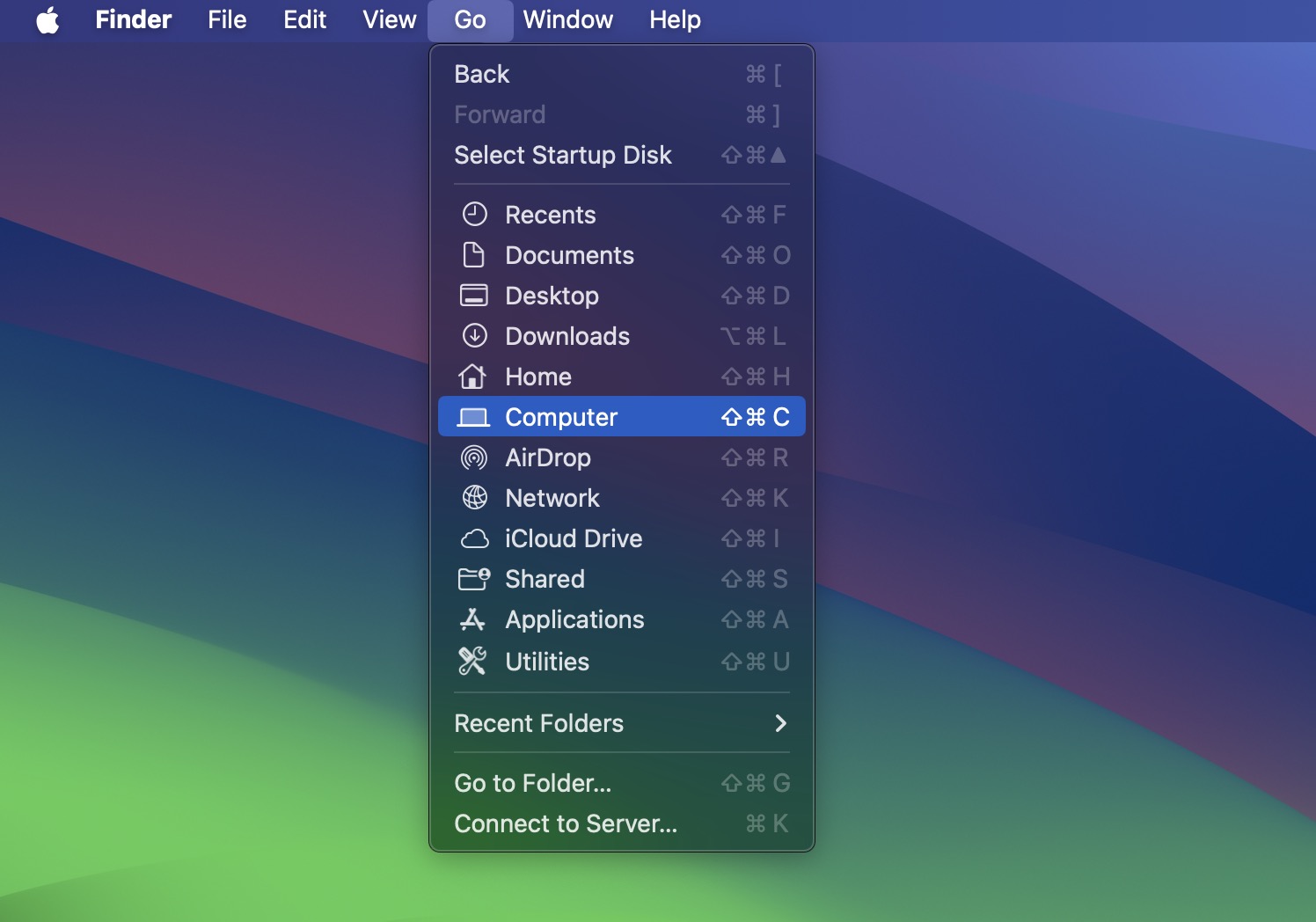
Task: Open the Edit menu
Action: click(304, 20)
